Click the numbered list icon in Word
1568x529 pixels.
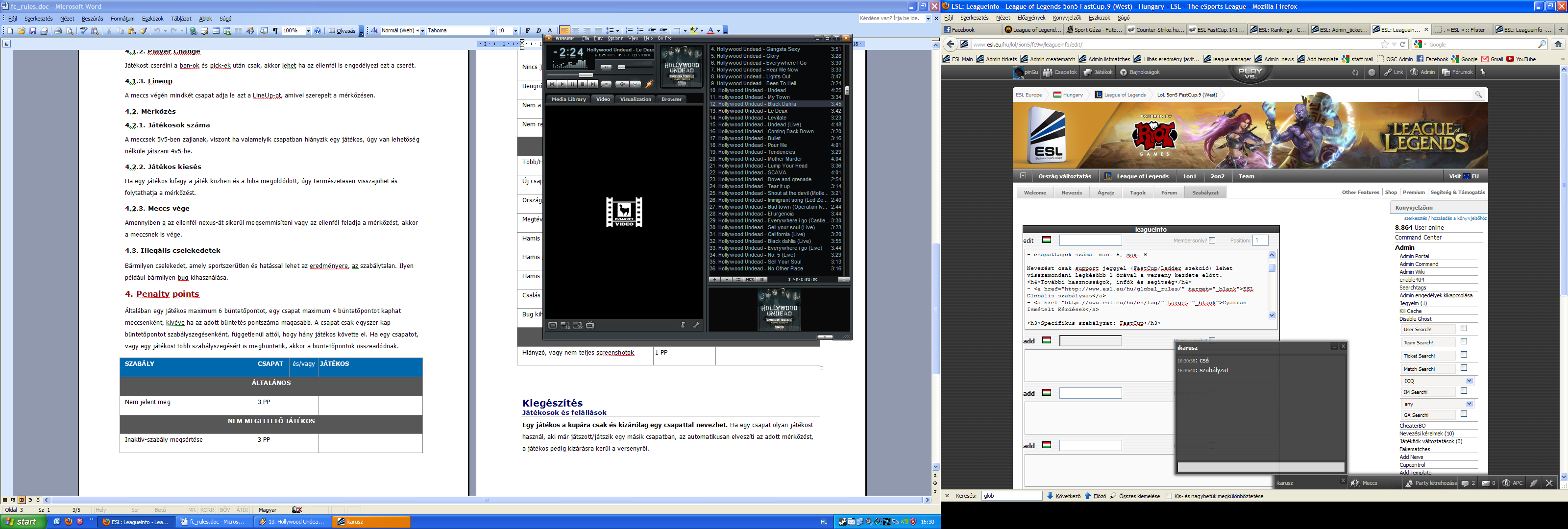(x=629, y=31)
